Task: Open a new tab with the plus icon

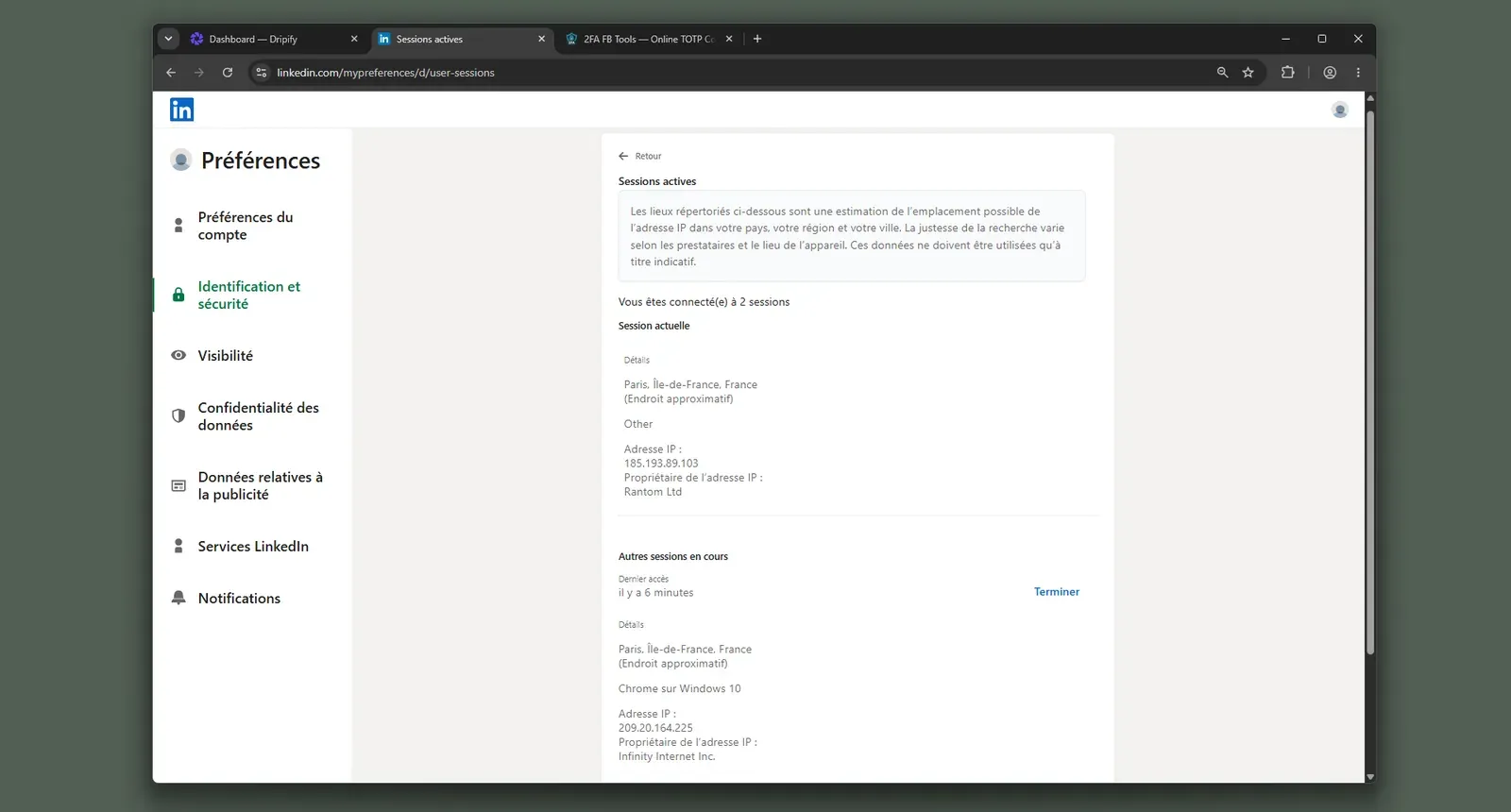Action: coord(757,39)
